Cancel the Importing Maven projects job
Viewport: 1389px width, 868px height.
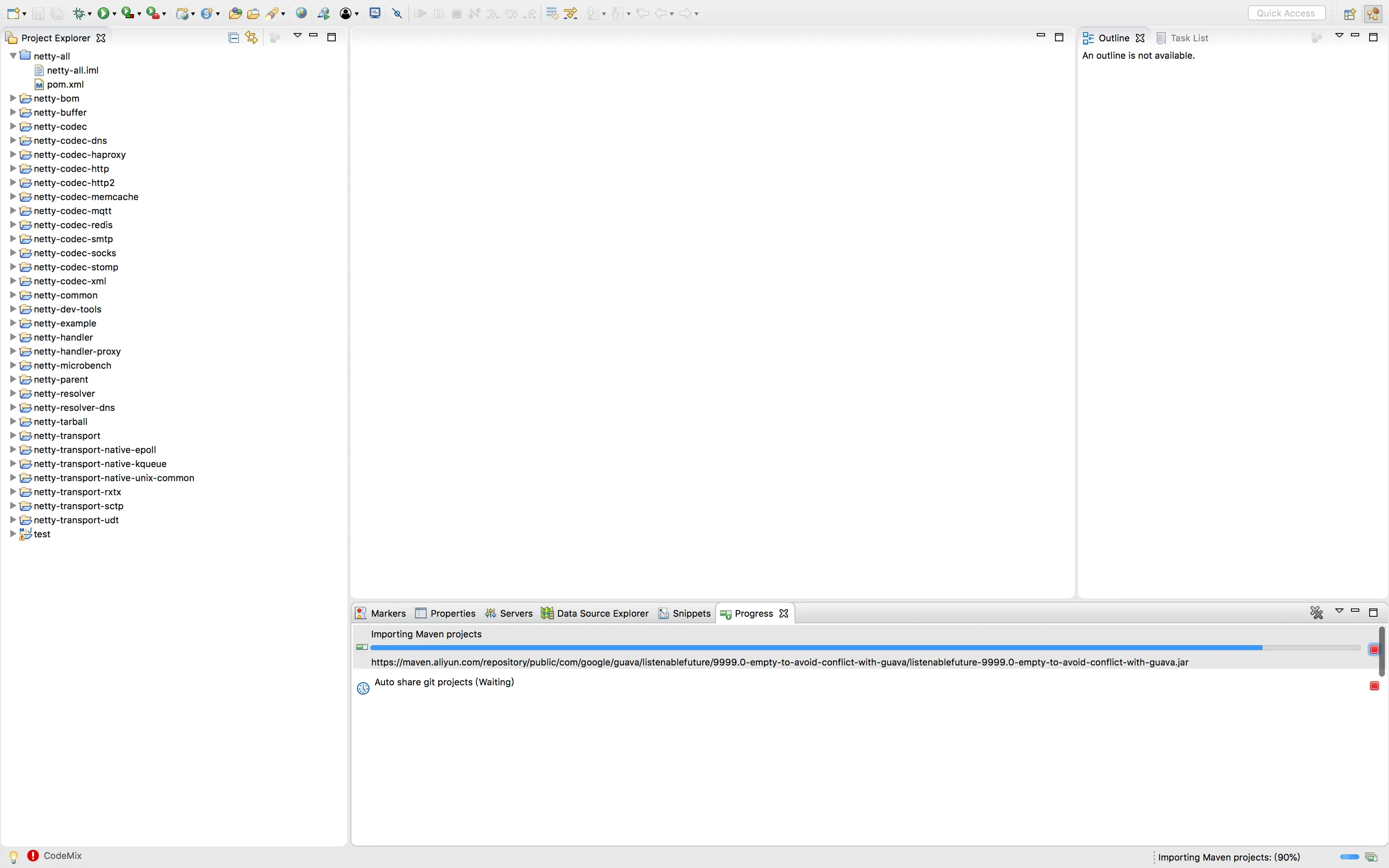click(1373, 649)
